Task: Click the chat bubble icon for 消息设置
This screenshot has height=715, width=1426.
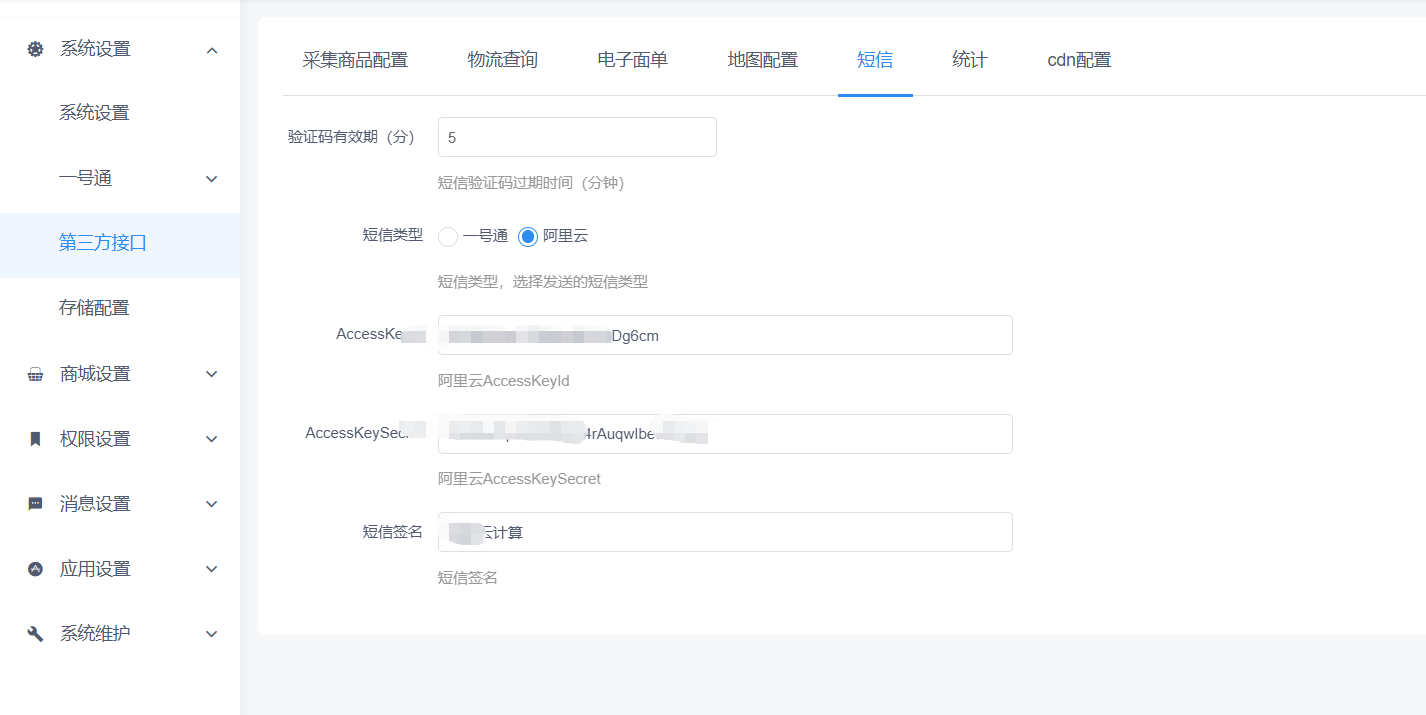Action: coord(35,504)
